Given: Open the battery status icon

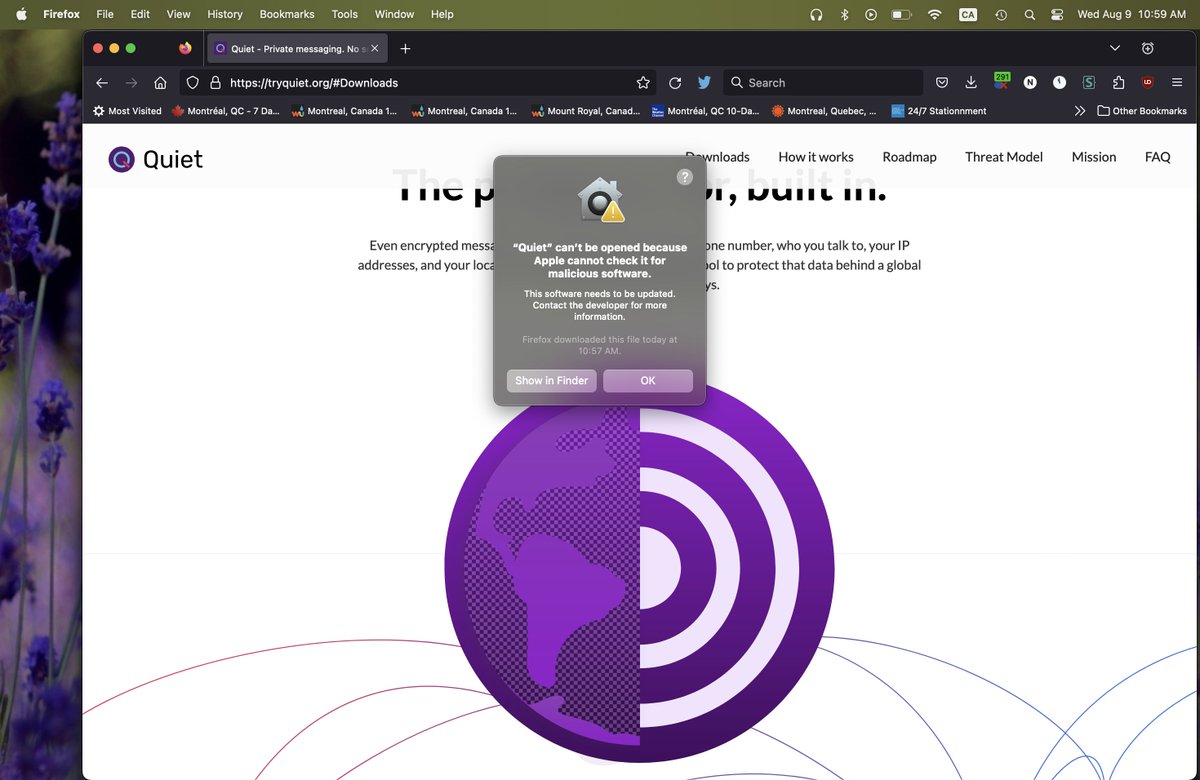Looking at the screenshot, I should tap(901, 14).
